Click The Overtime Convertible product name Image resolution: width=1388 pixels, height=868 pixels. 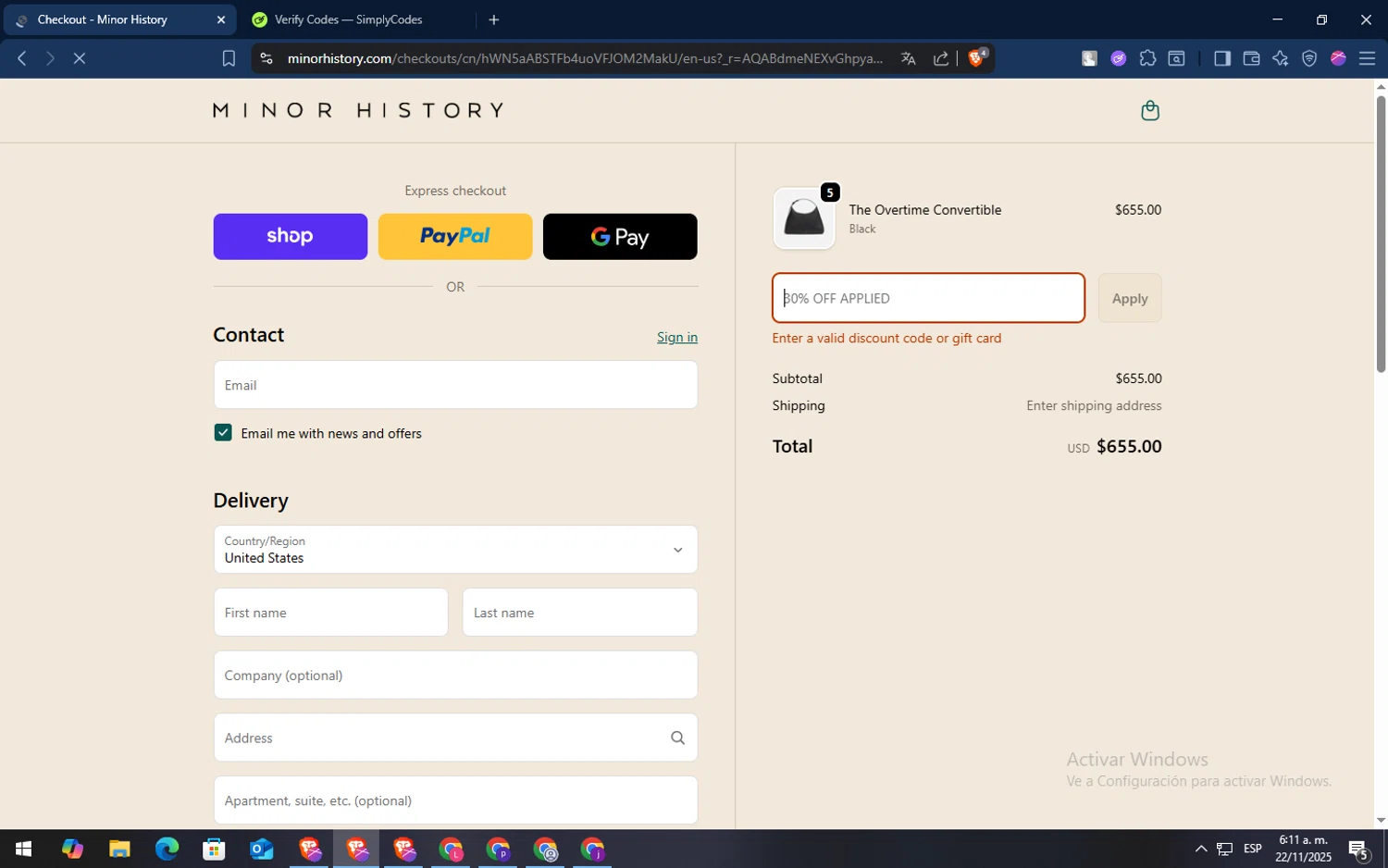coord(924,210)
